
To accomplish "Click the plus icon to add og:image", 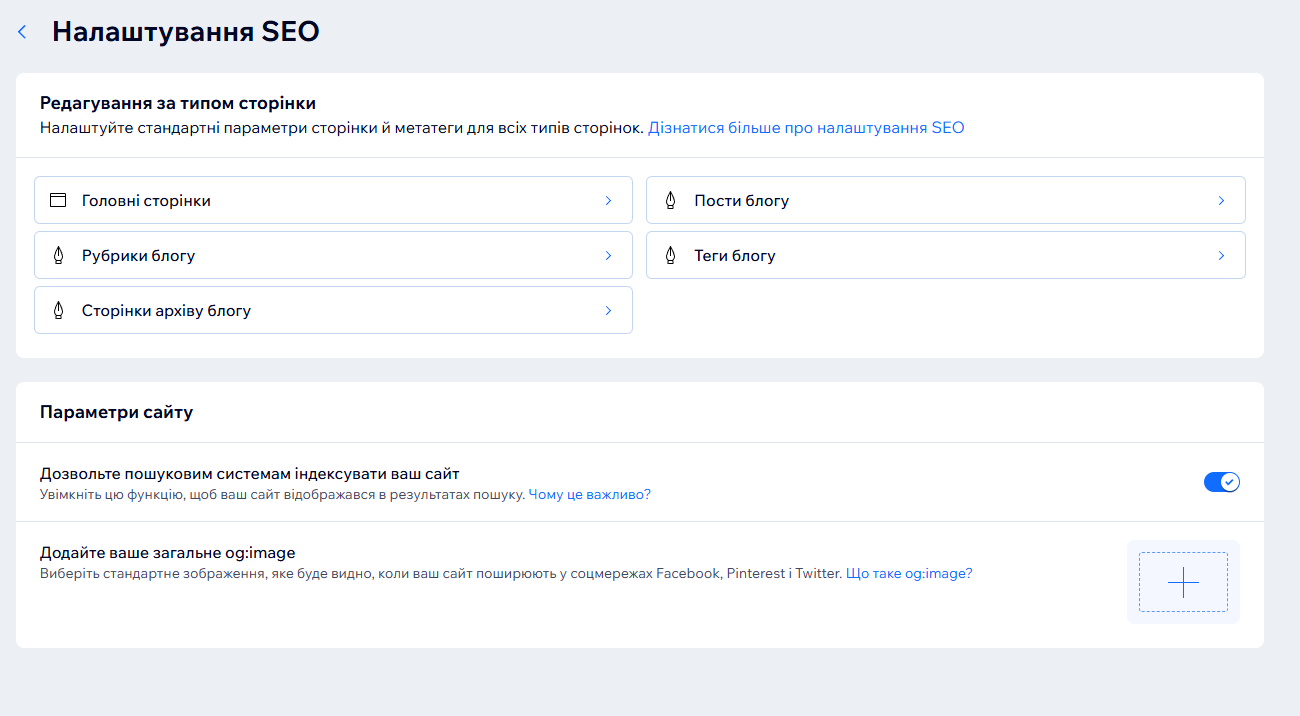I will coord(1183,582).
